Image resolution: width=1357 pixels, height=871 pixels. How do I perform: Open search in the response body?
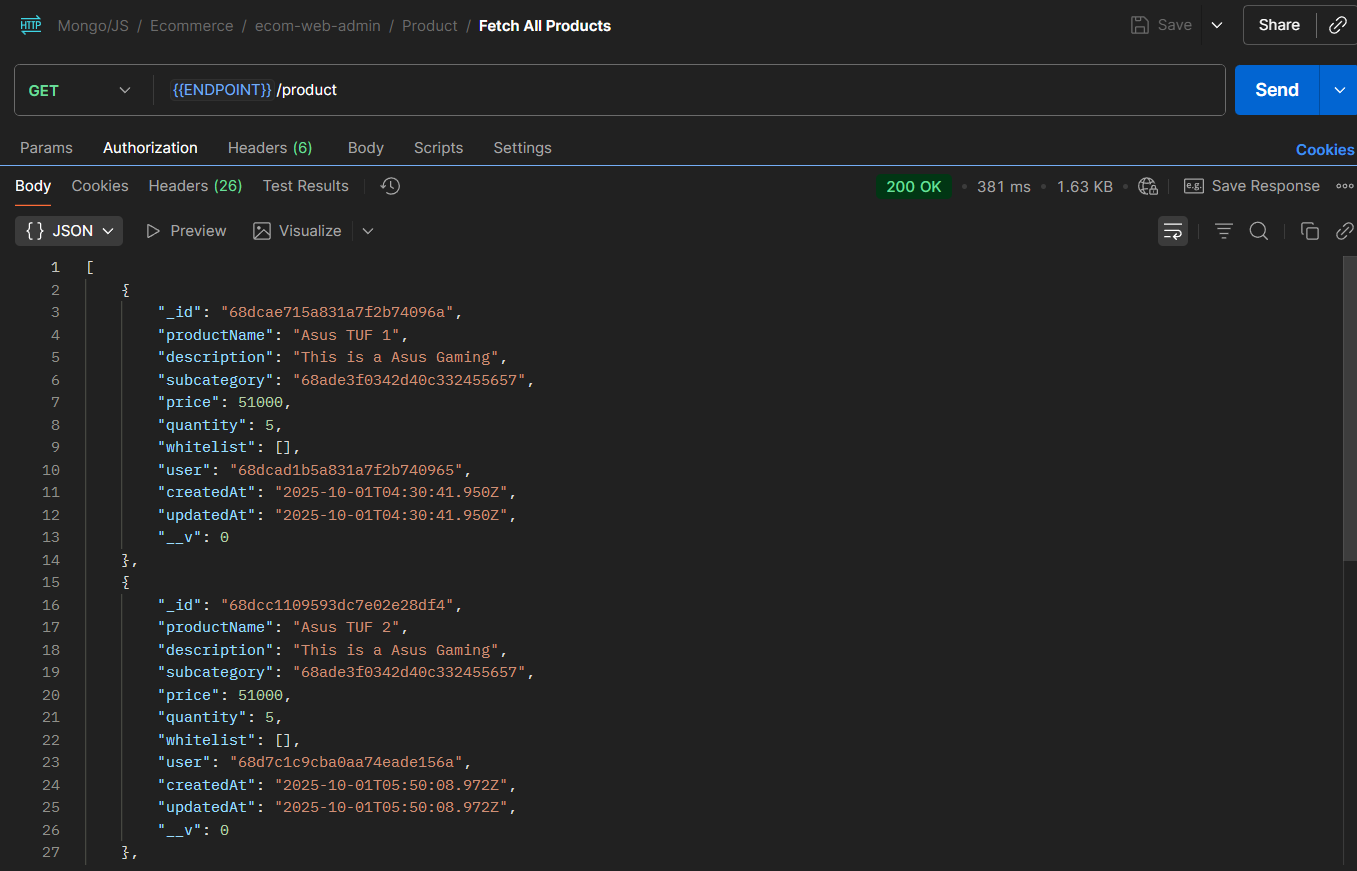click(1259, 231)
